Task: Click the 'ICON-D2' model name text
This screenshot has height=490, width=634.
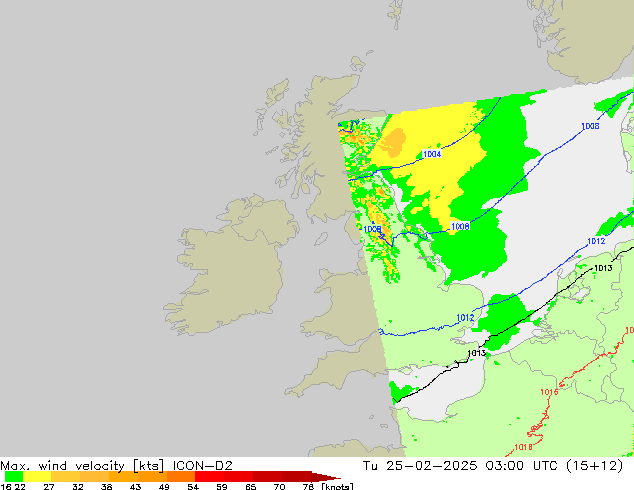Action: click(203, 466)
